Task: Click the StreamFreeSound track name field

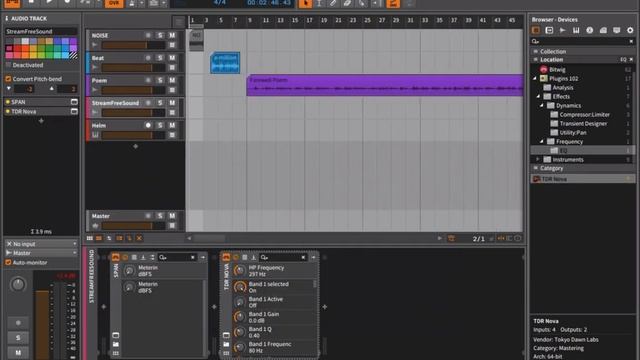Action: [x=41, y=31]
